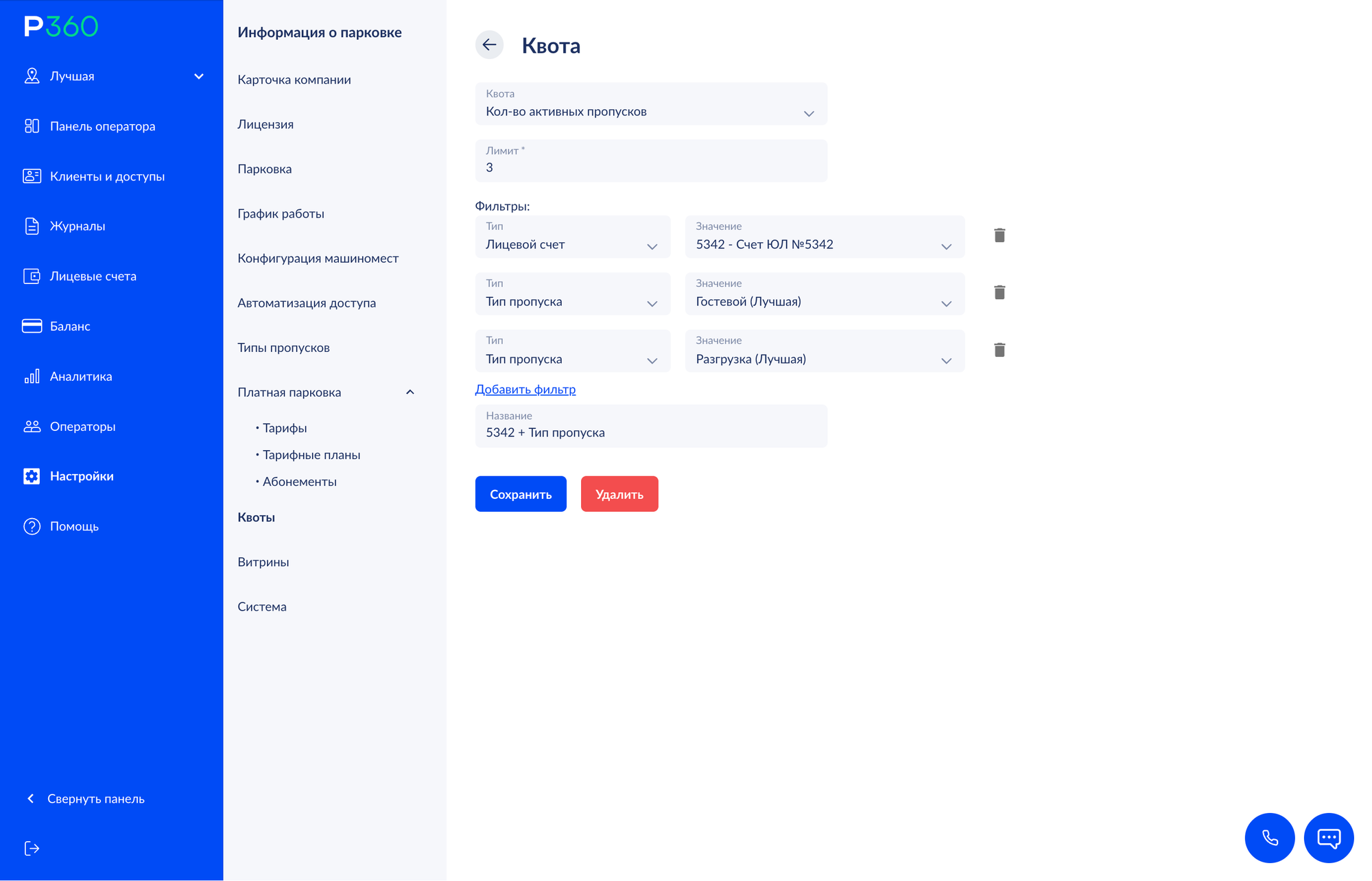Open the phone call support button
1372x881 pixels.
coord(1270,838)
